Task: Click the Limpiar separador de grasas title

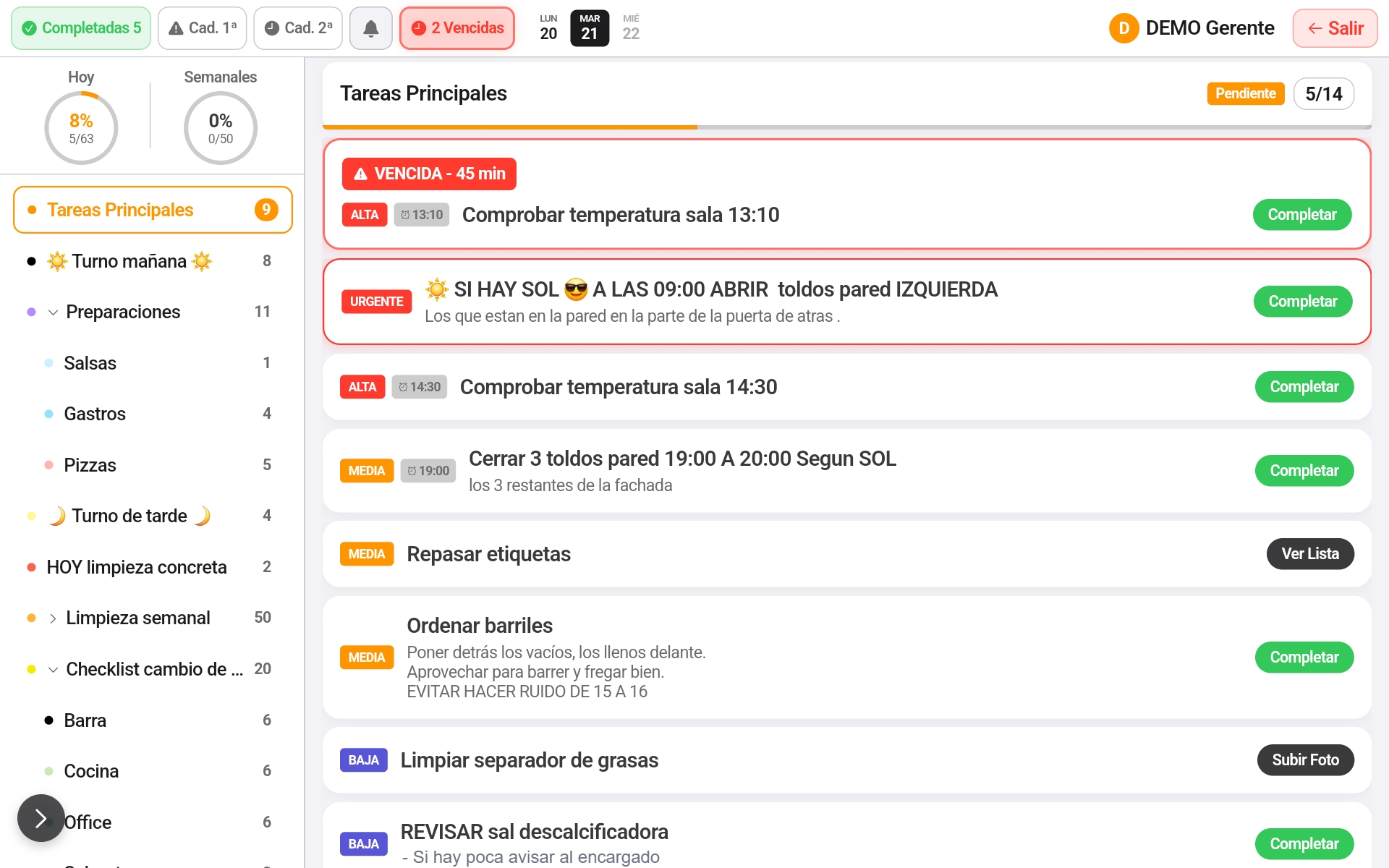Action: [x=530, y=760]
